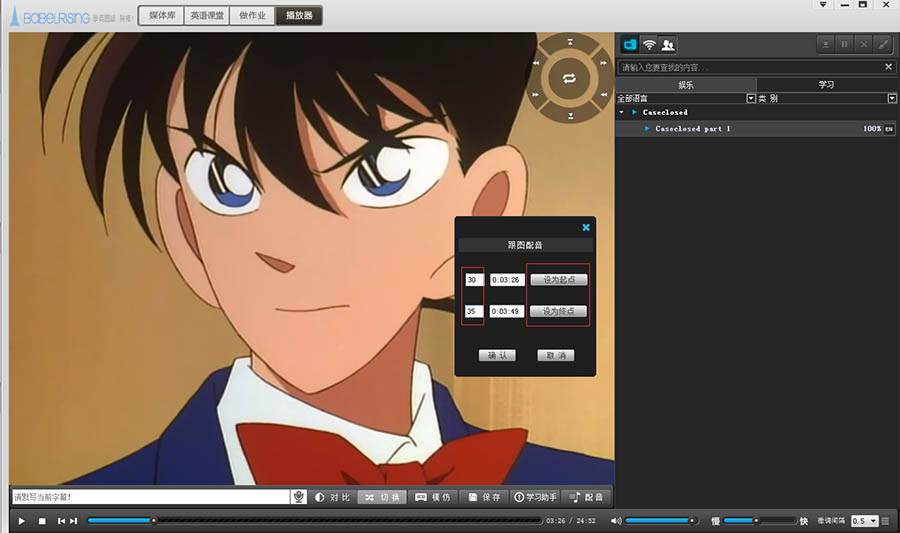Click the delete X icon in right panel toolbar
Screen dimensions: 900x533
coord(864,44)
